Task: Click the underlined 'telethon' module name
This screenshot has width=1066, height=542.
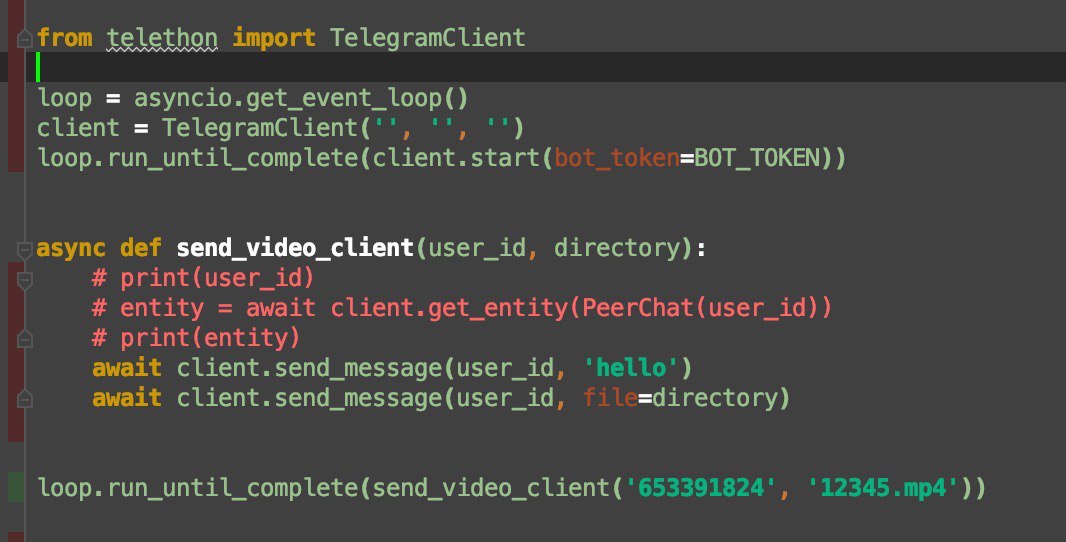Action: 162,37
